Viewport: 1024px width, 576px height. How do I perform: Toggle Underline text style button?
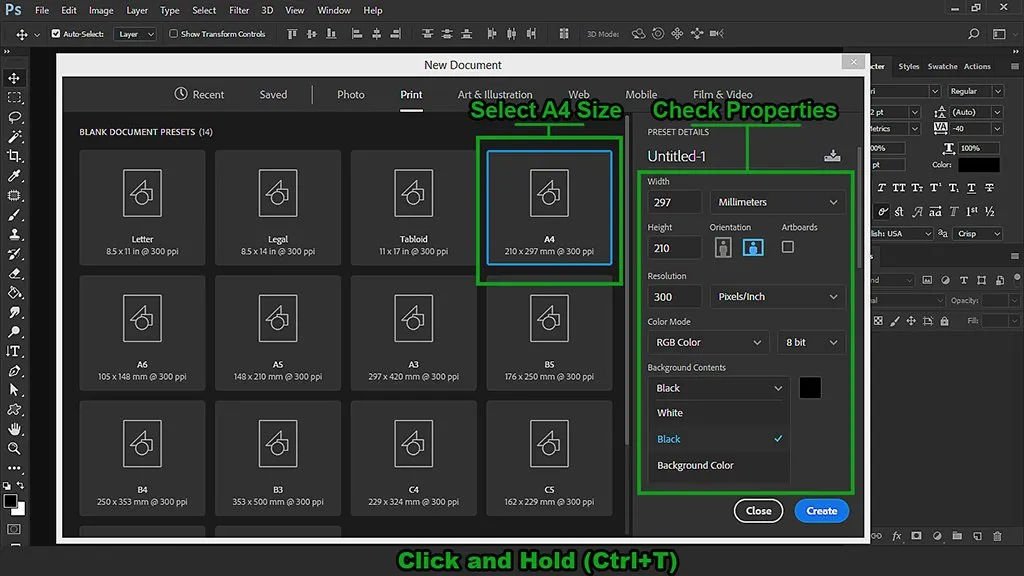pos(971,188)
